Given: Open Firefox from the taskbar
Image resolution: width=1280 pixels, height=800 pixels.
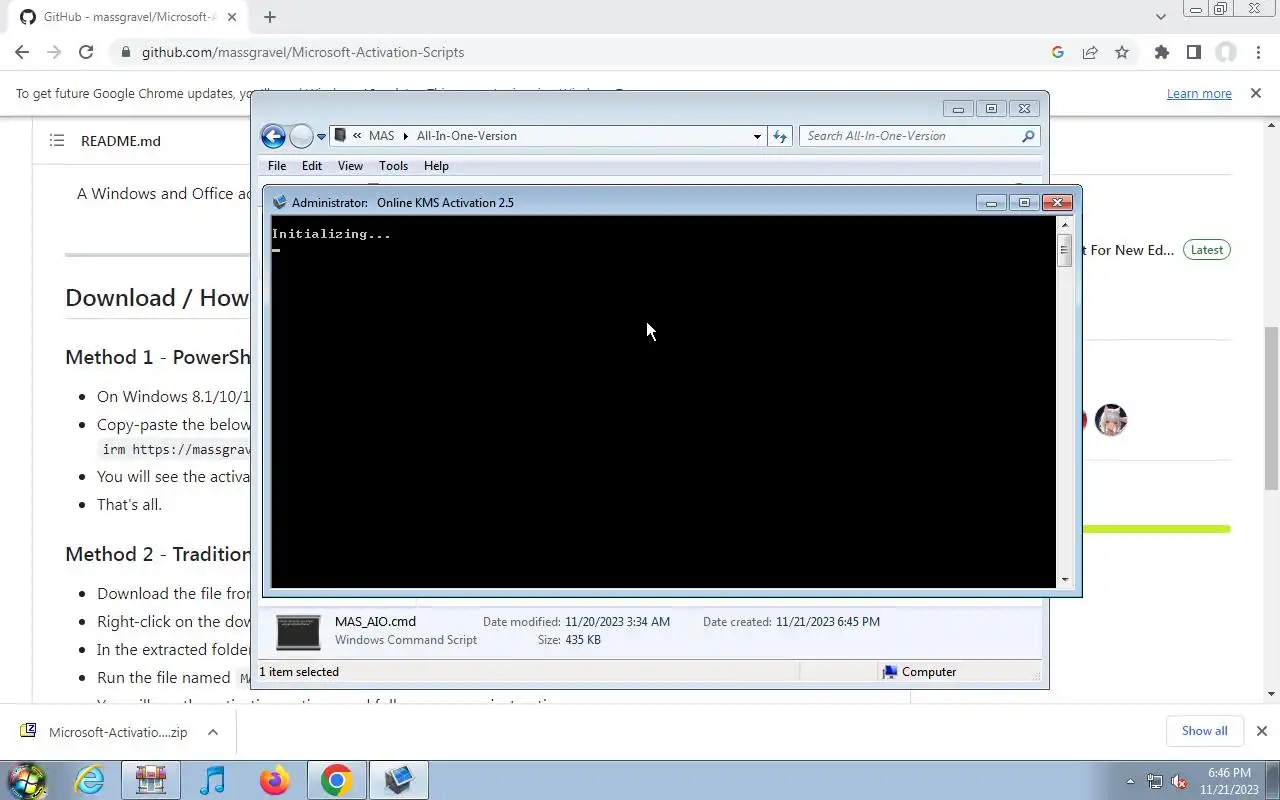Looking at the screenshot, I should point(274,780).
